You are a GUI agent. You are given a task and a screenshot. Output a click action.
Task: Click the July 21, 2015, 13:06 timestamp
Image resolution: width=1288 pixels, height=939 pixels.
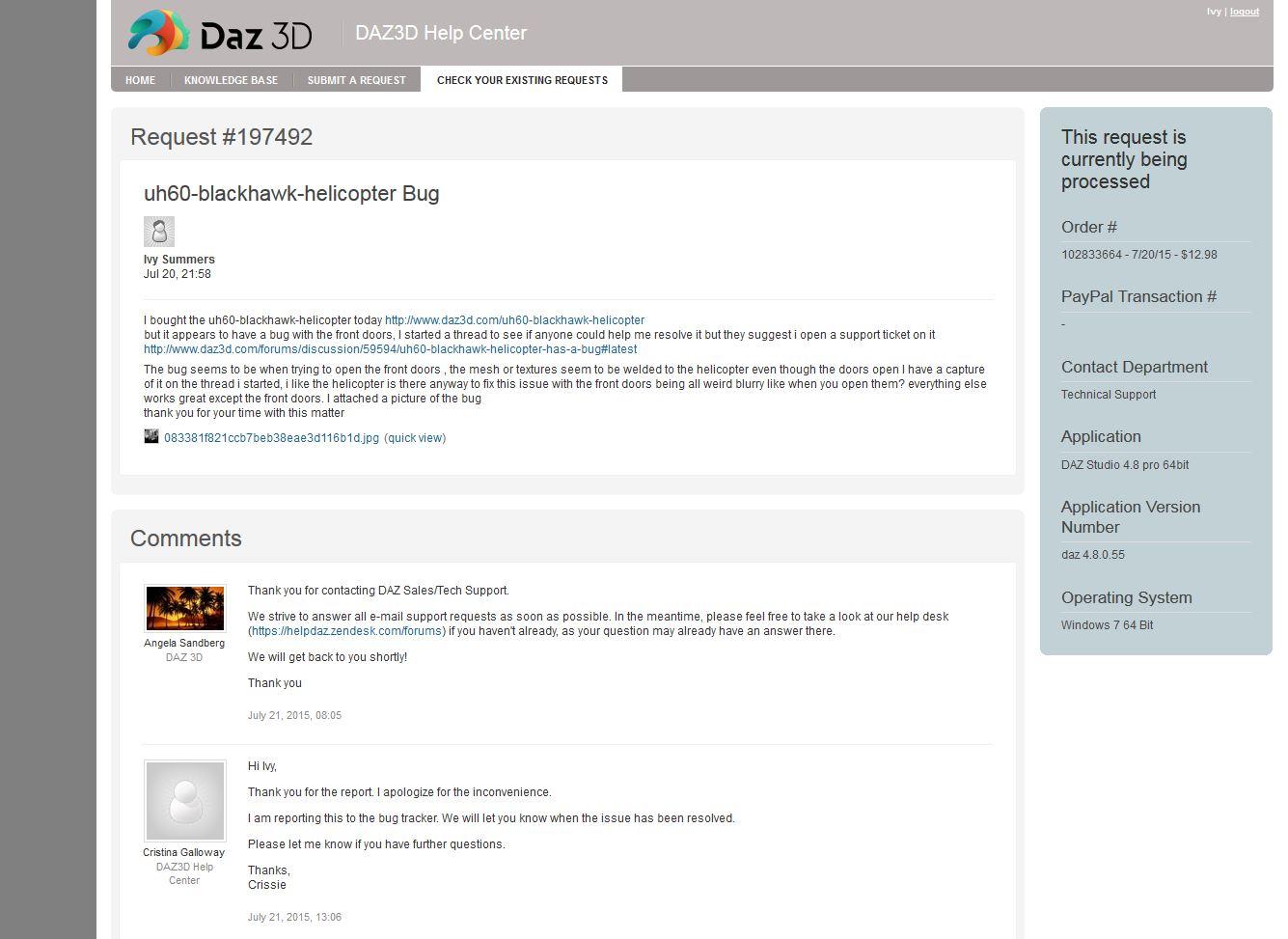294,917
